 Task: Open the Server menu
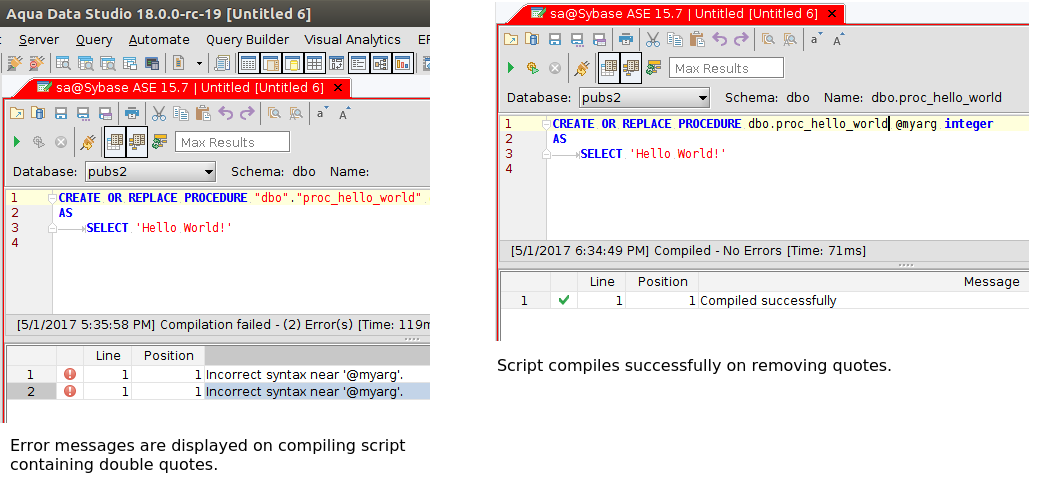coord(38,40)
